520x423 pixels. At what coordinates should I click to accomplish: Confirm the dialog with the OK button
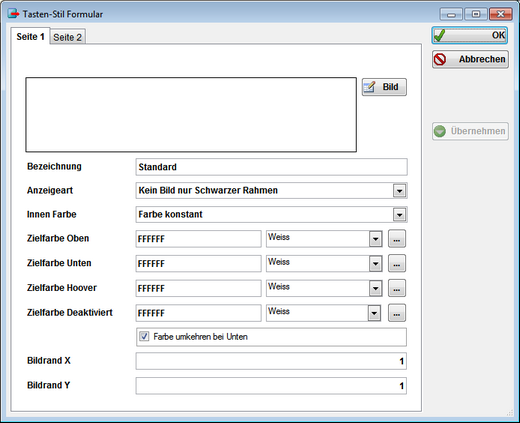(x=470, y=35)
